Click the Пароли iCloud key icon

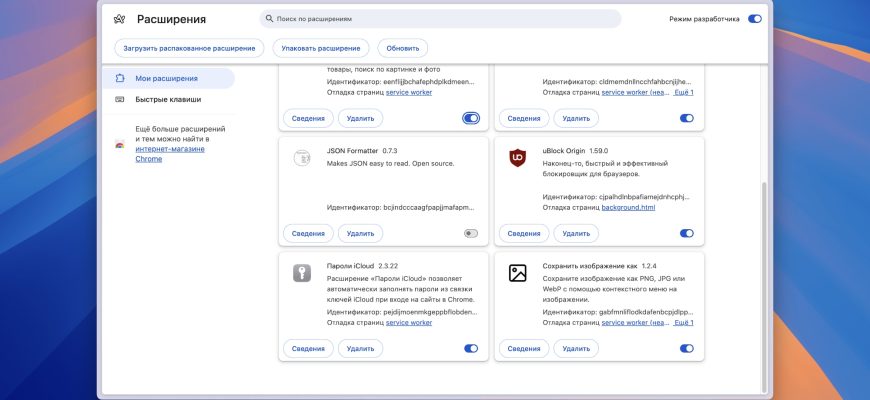click(301, 273)
